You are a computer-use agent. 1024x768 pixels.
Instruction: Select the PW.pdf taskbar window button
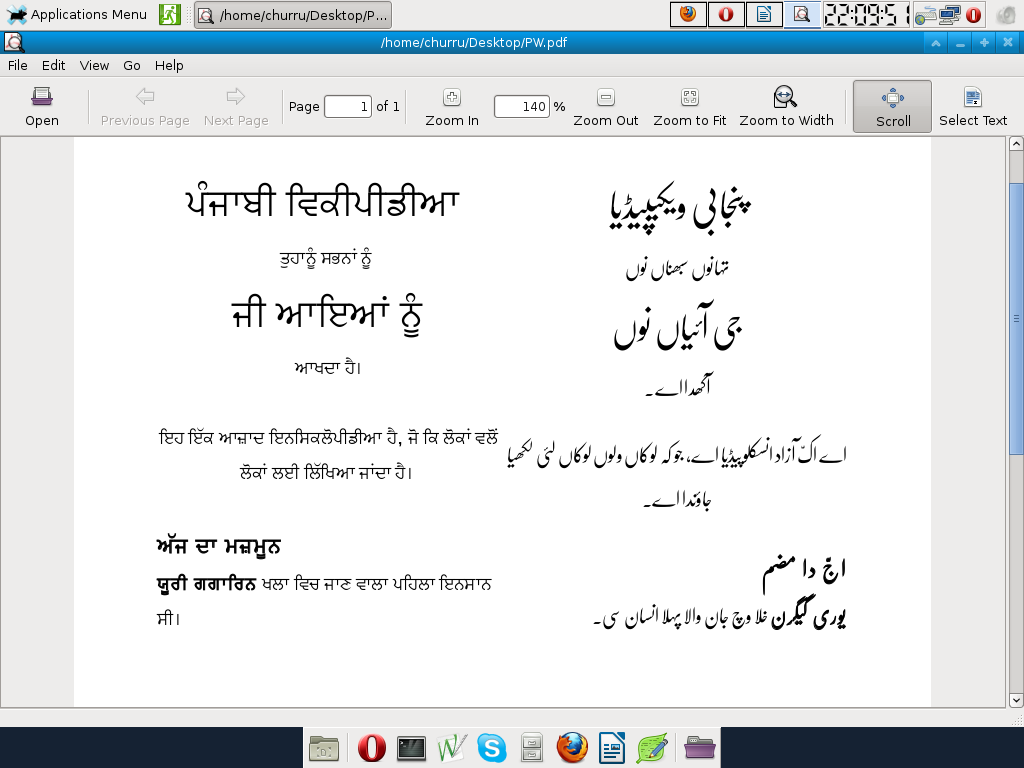point(293,15)
